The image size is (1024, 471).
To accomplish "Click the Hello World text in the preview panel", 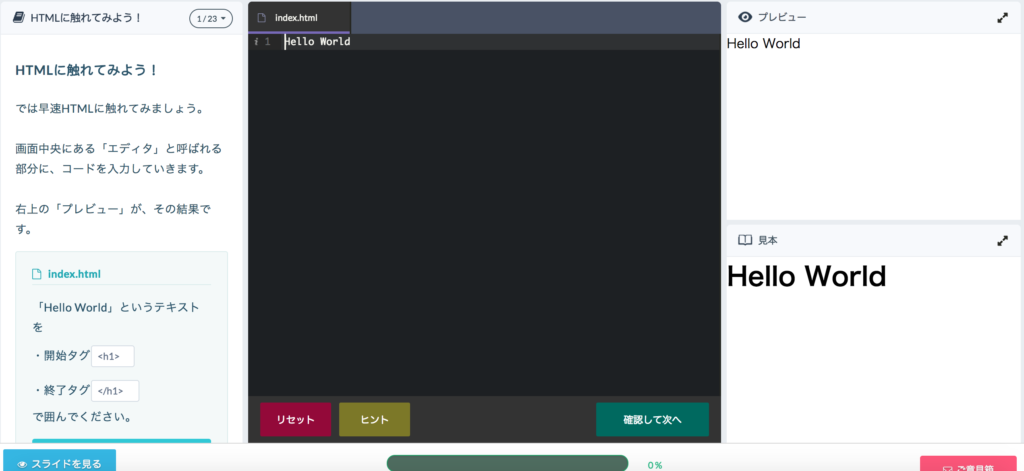I will click(x=763, y=44).
